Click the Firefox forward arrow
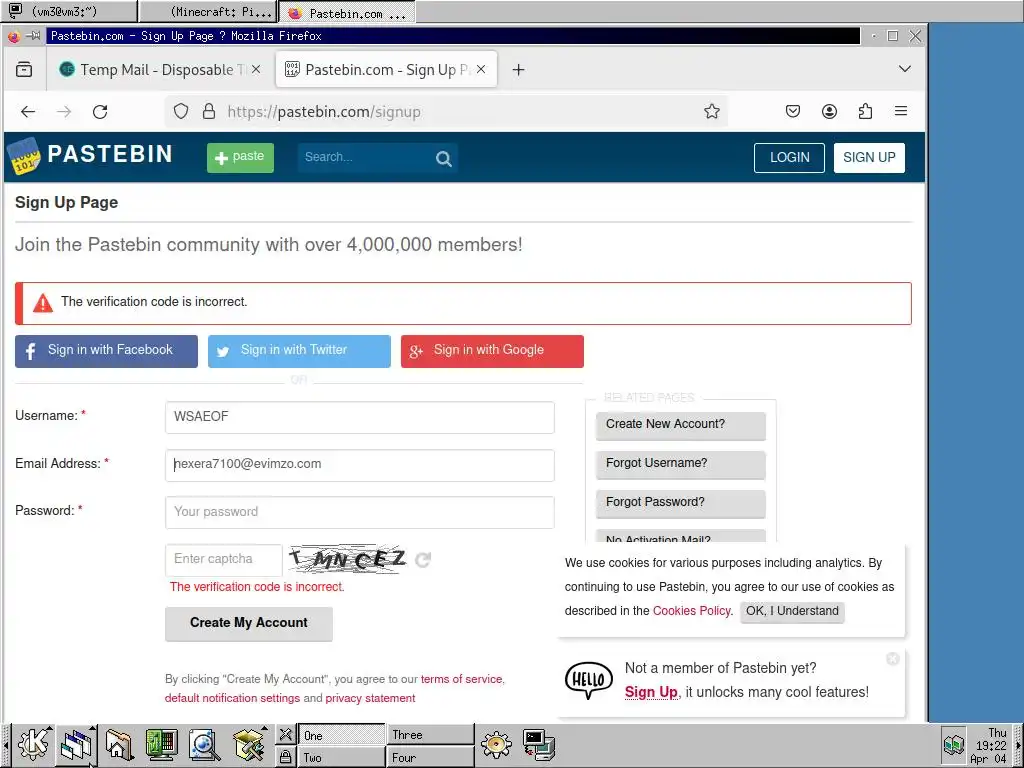 click(64, 112)
